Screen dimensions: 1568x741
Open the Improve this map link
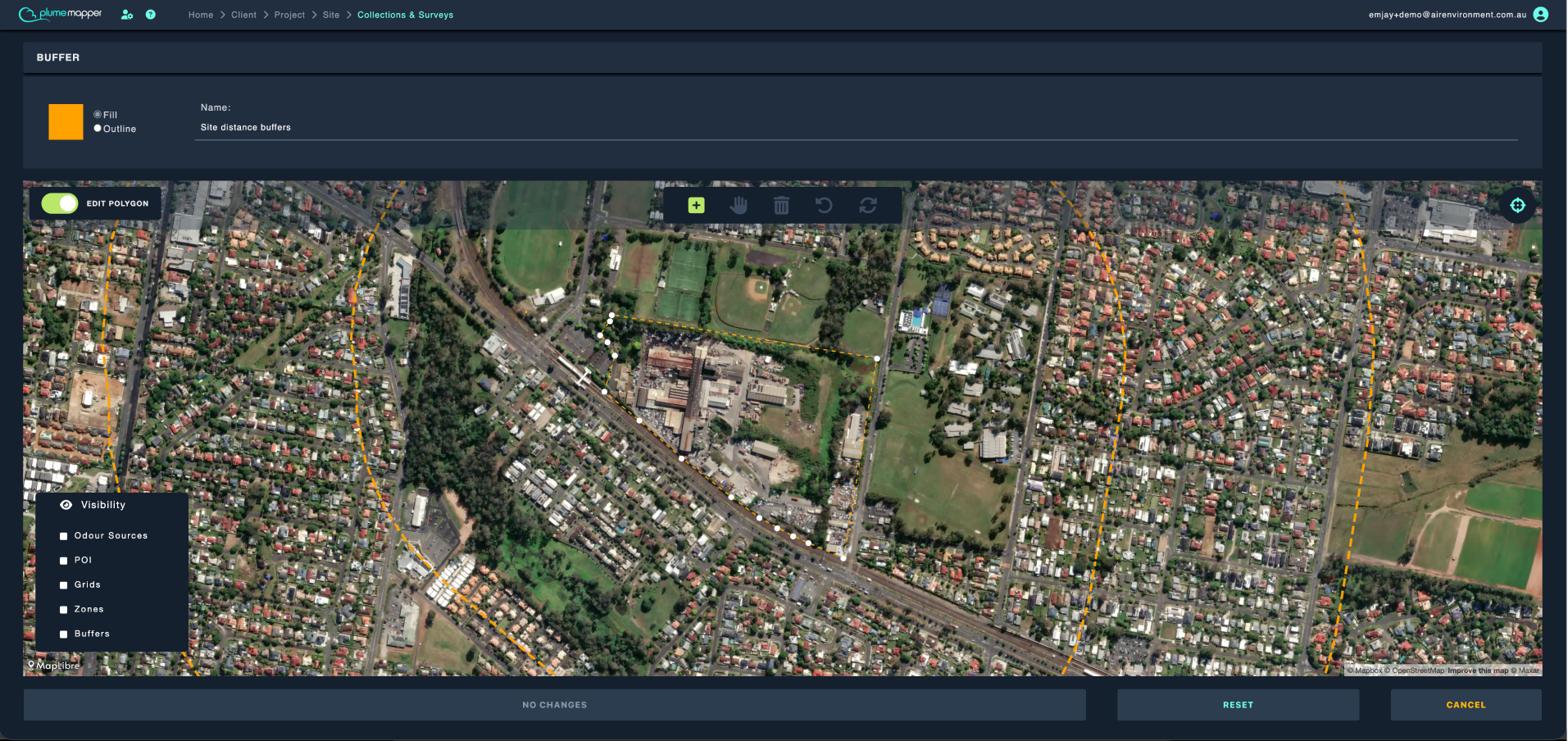[x=1478, y=671]
